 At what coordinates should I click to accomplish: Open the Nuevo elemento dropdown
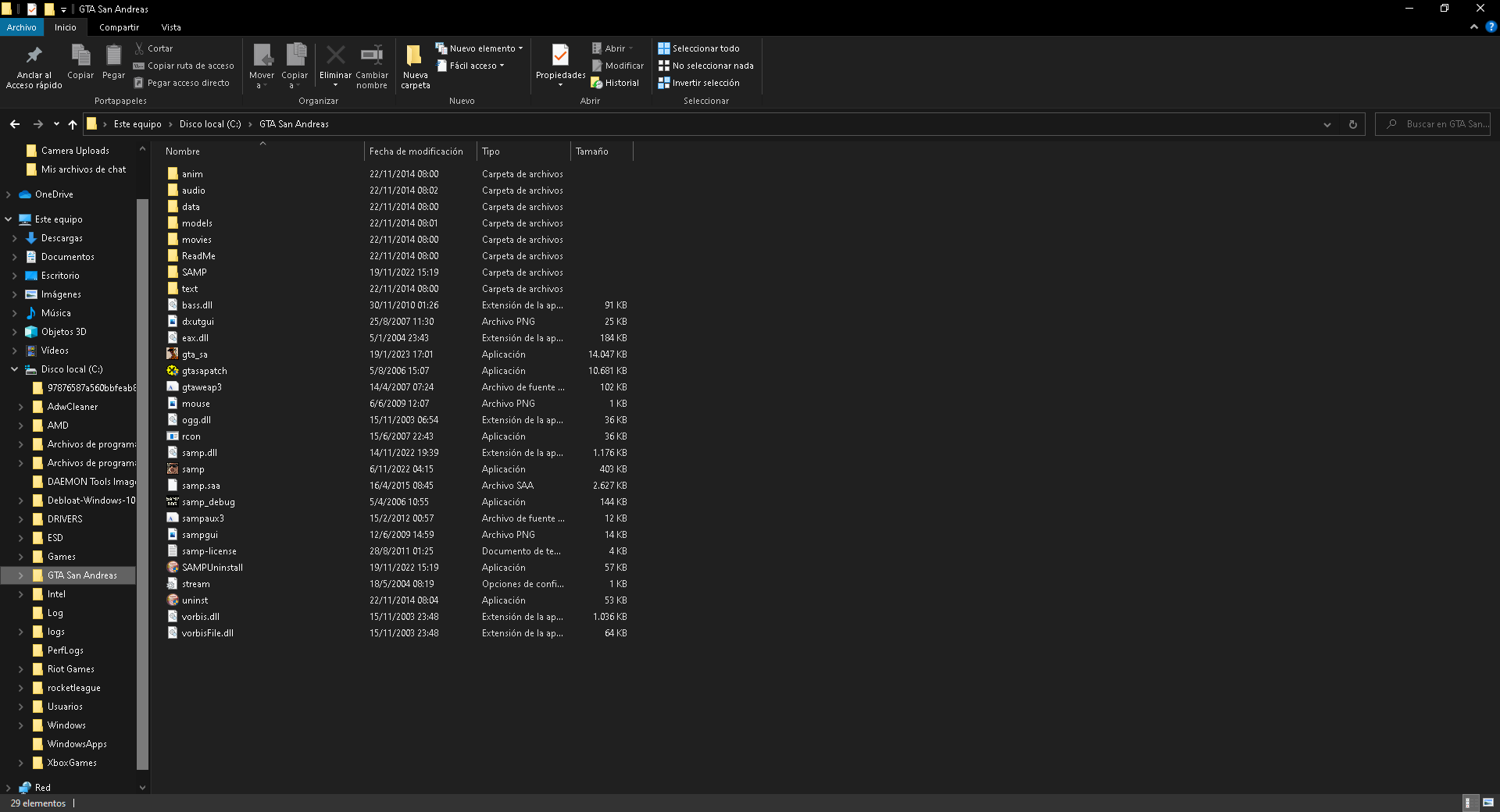[x=479, y=48]
